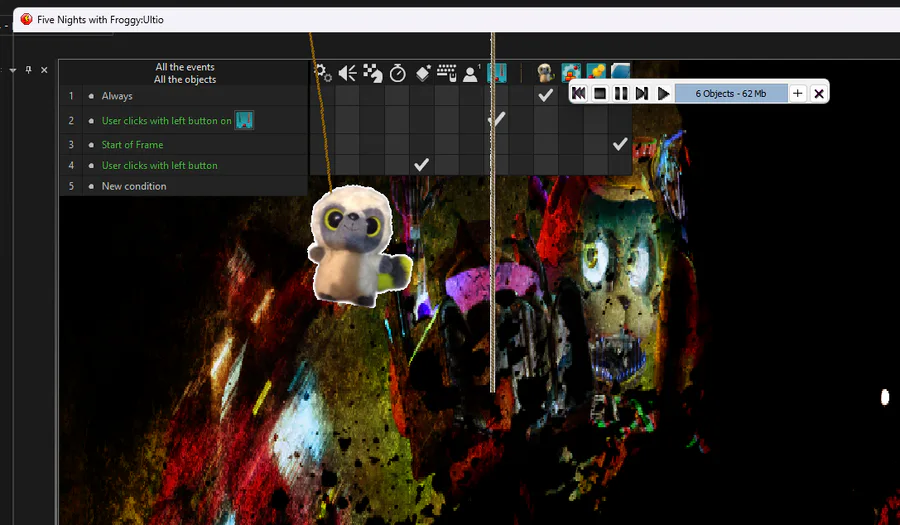Select event line number 4
The image size is (900, 525).
(x=71, y=165)
